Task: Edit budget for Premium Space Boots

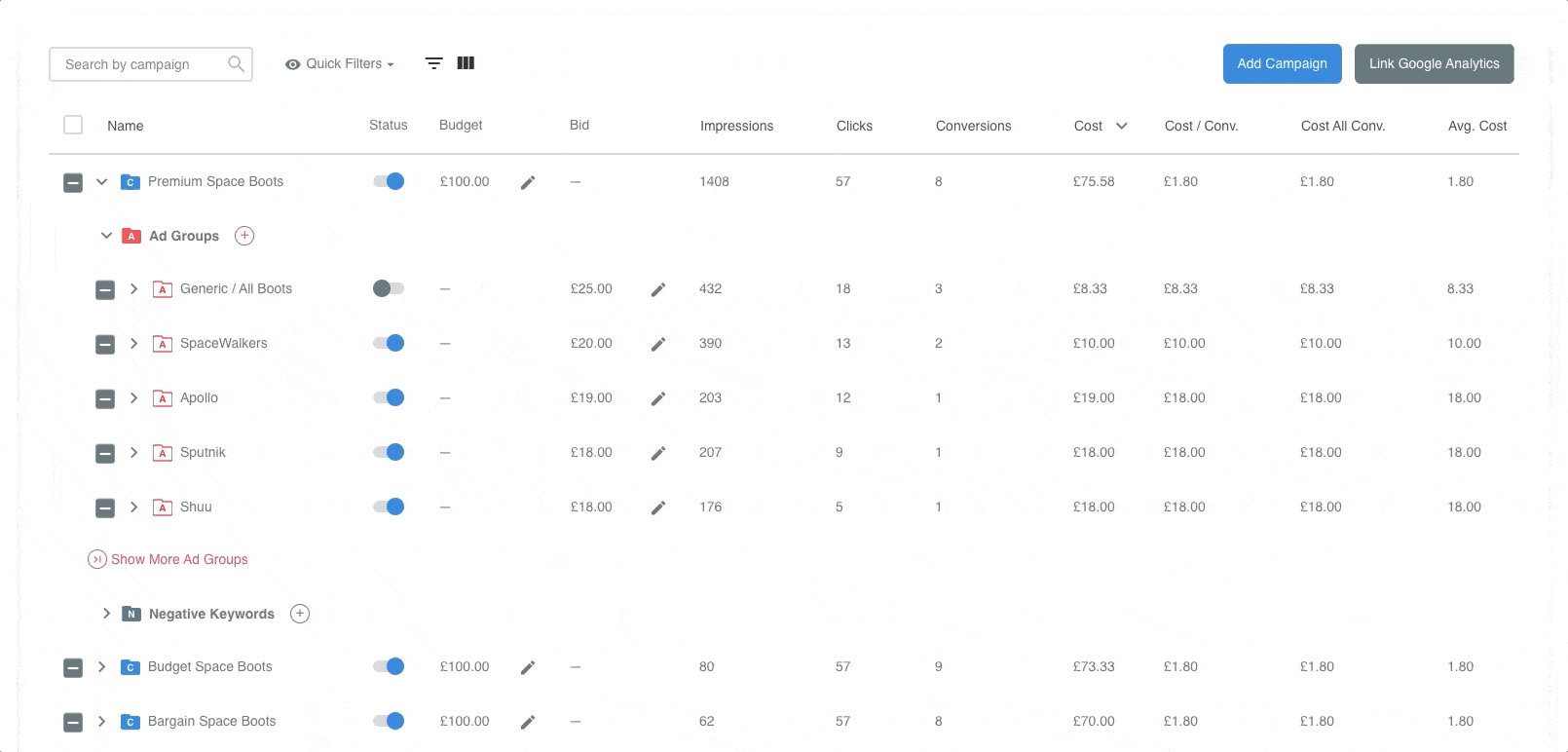Action: coord(528,182)
